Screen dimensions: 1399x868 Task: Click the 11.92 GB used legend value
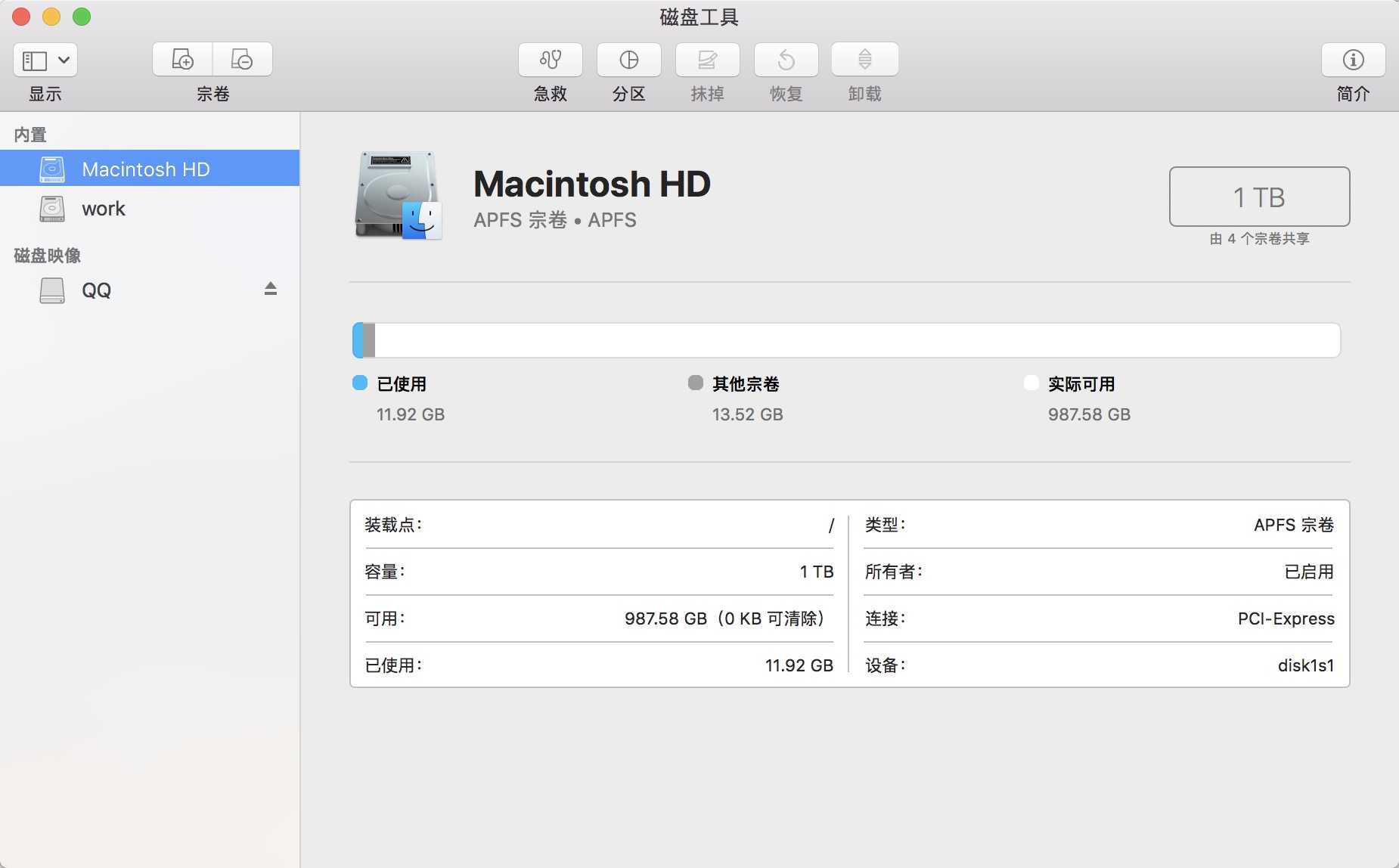tap(411, 414)
